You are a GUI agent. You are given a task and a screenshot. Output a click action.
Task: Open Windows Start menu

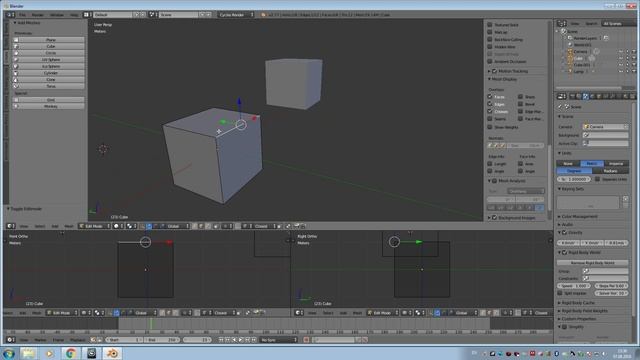pyautogui.click(x=9, y=353)
